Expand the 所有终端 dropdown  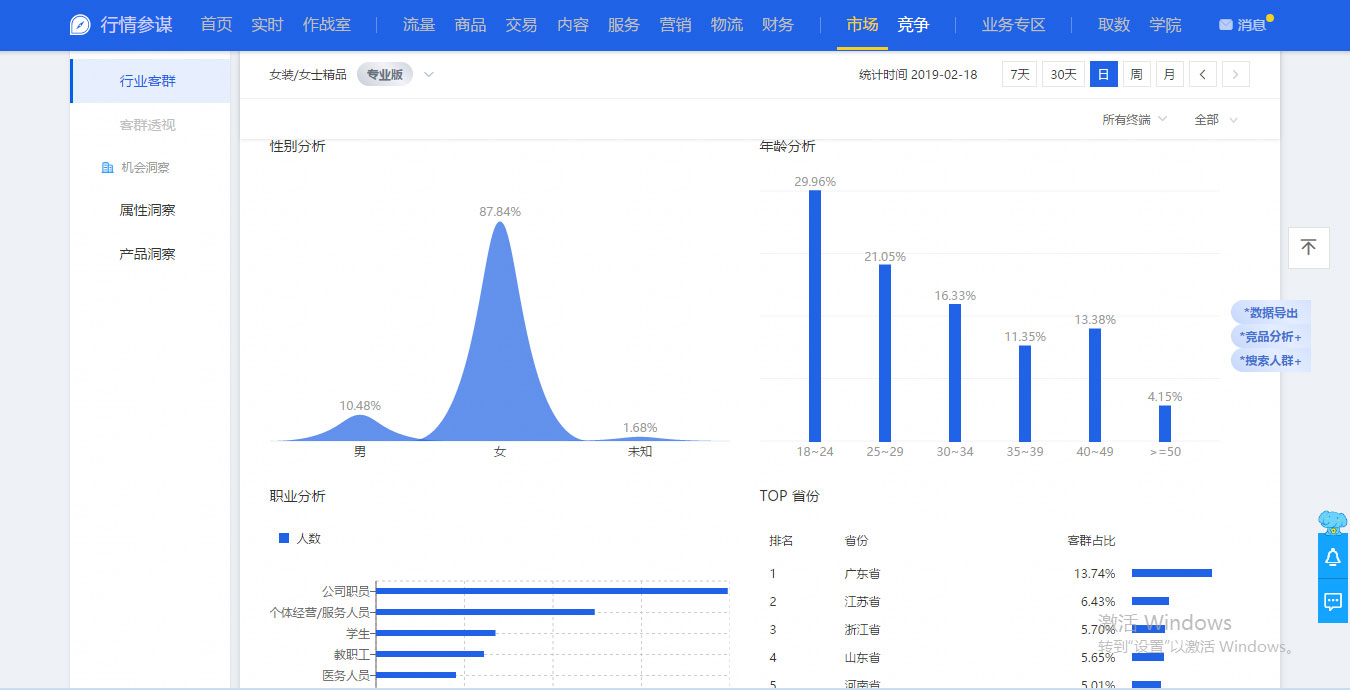[x=1134, y=120]
